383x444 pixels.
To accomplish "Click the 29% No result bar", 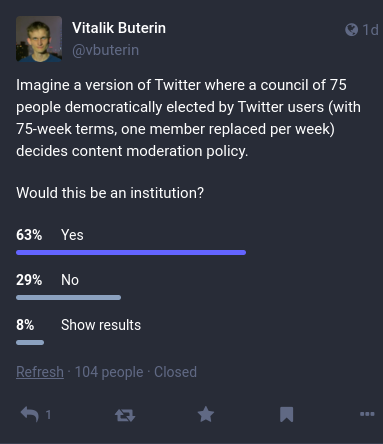I will tap(68, 298).
